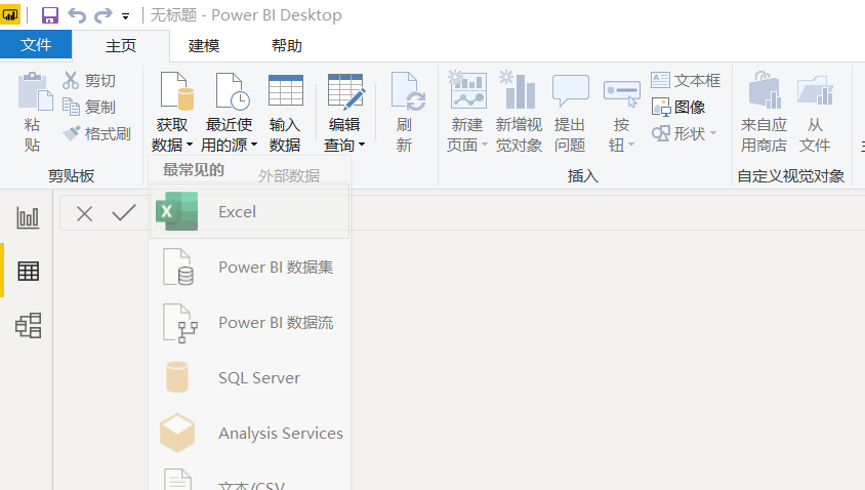Redo the last action
The height and width of the screenshot is (490, 865).
coord(103,15)
